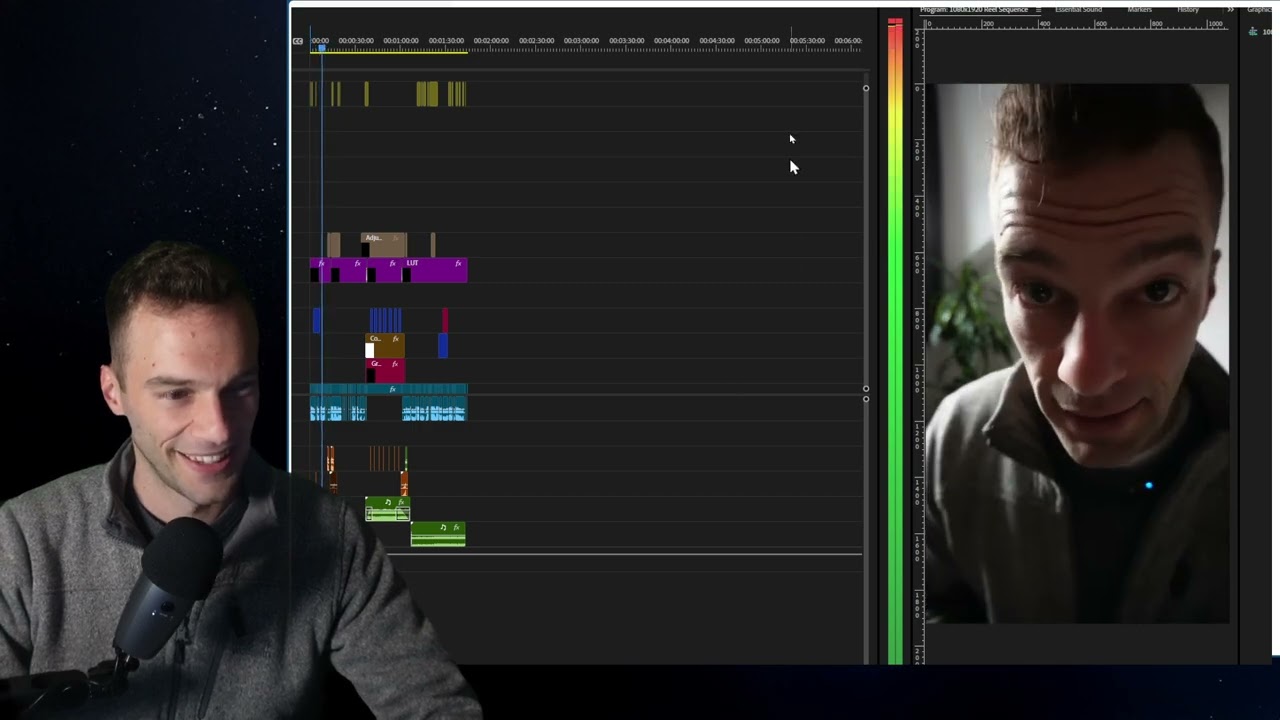Screen dimensions: 1280x720
Task: Click the music note icon on upper green clip
Action: (388, 502)
